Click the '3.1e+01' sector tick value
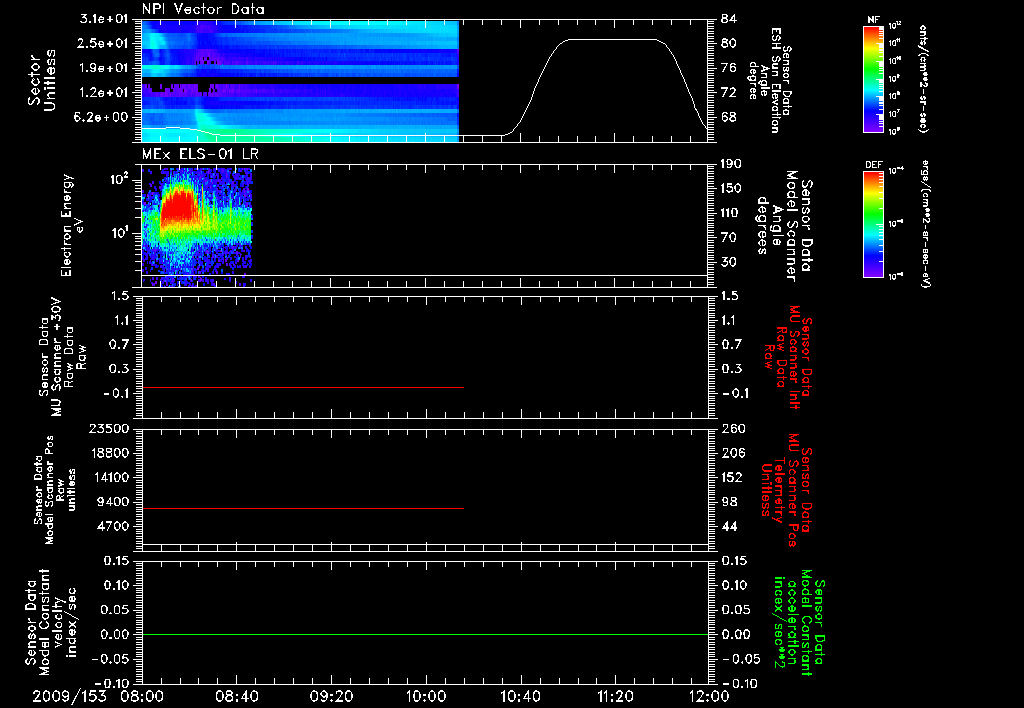Screen dimensions: 1024x708 [104, 19]
